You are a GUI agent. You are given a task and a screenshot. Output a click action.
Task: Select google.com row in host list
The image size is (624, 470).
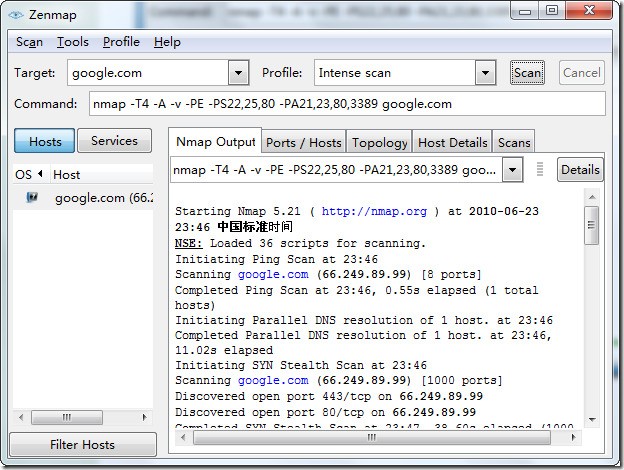[83, 197]
